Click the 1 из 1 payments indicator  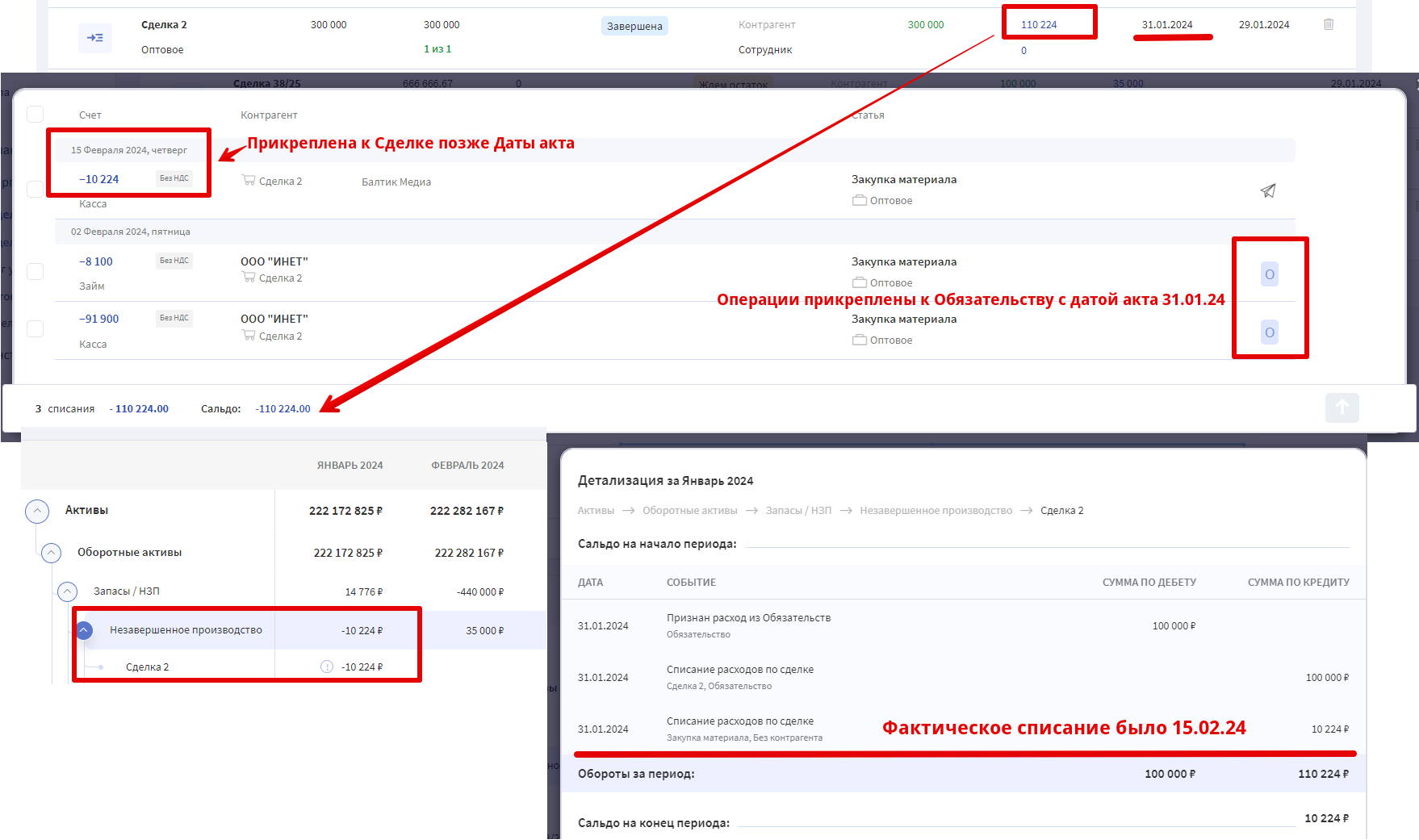437,48
